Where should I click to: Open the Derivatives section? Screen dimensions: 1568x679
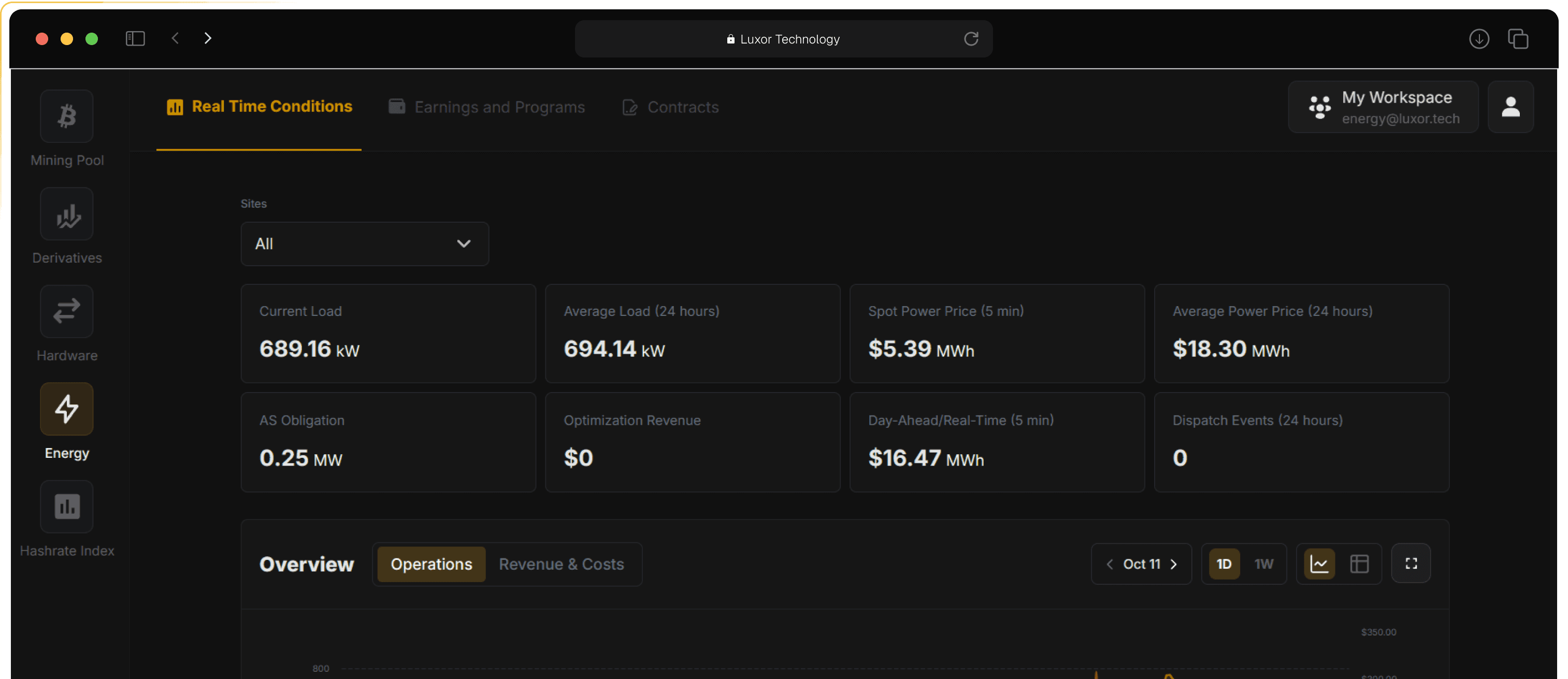[66, 213]
